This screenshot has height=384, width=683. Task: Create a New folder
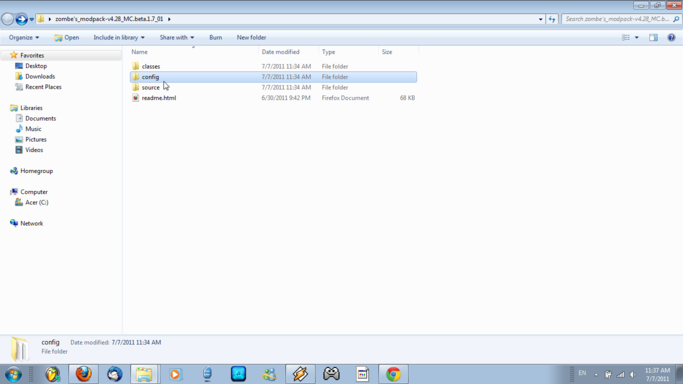pyautogui.click(x=251, y=37)
